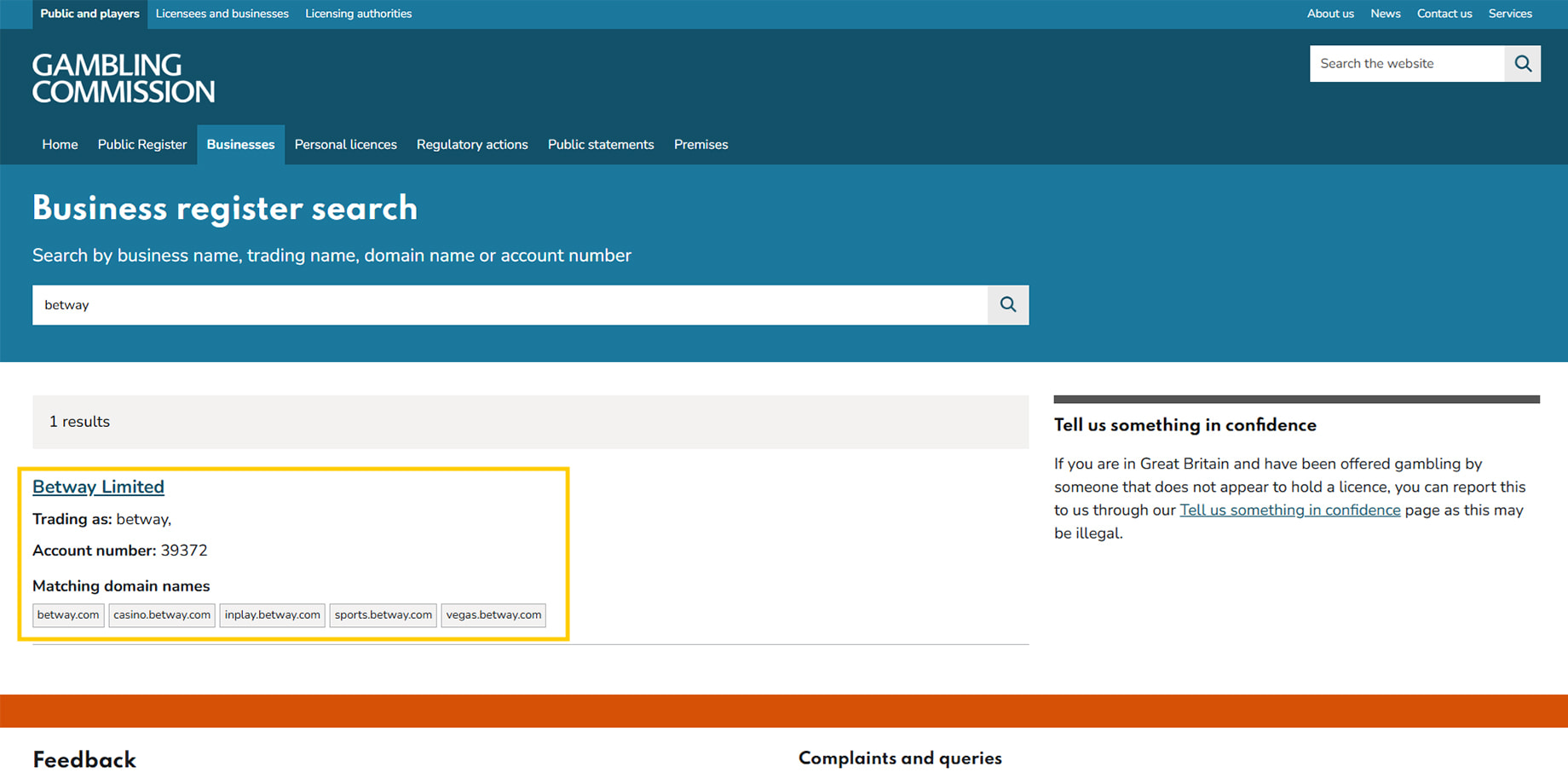The image size is (1568, 784).
Task: Click the Gambling Commission logo
Action: (124, 78)
